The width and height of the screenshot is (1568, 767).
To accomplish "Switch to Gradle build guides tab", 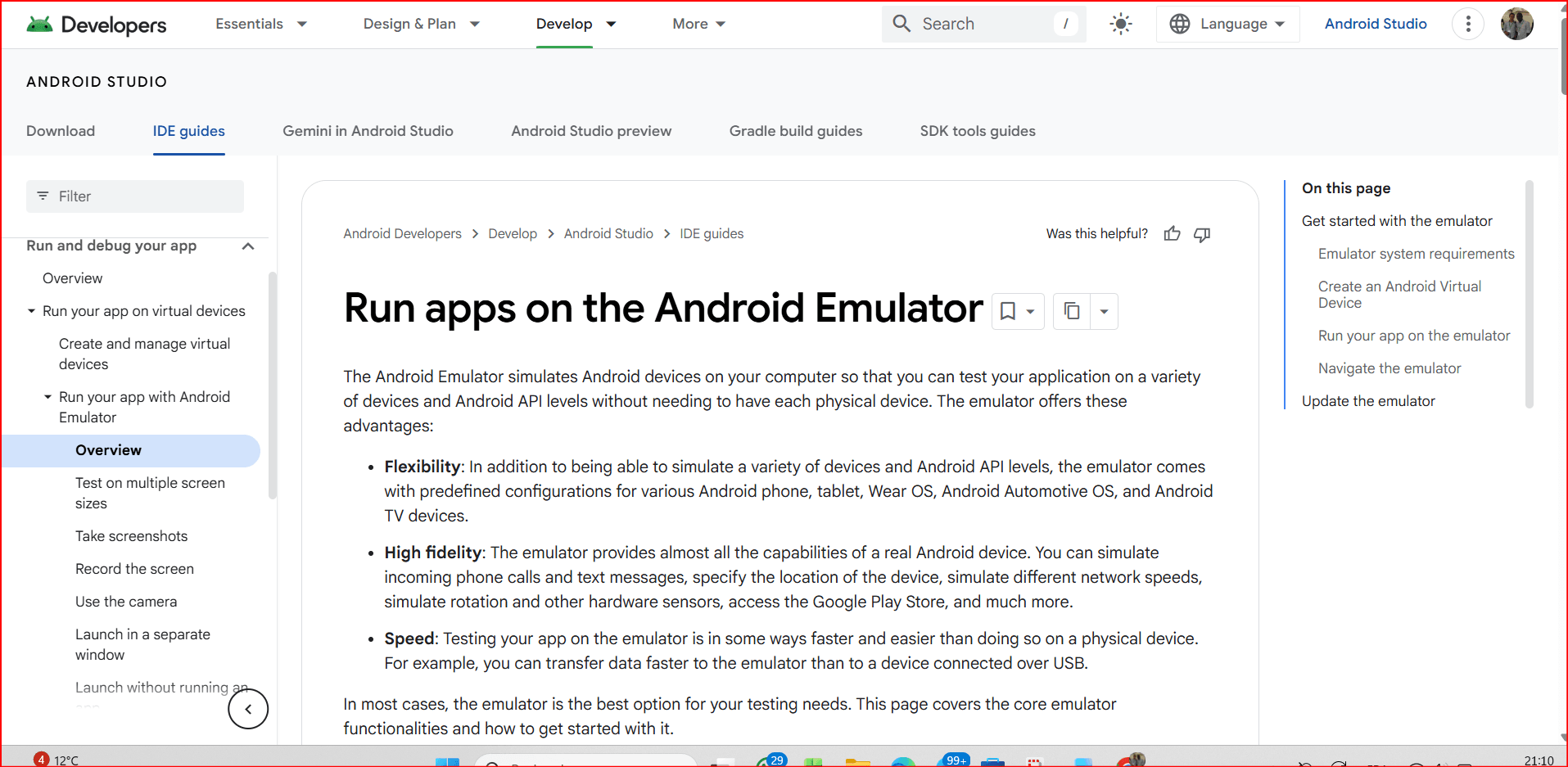I will [795, 131].
